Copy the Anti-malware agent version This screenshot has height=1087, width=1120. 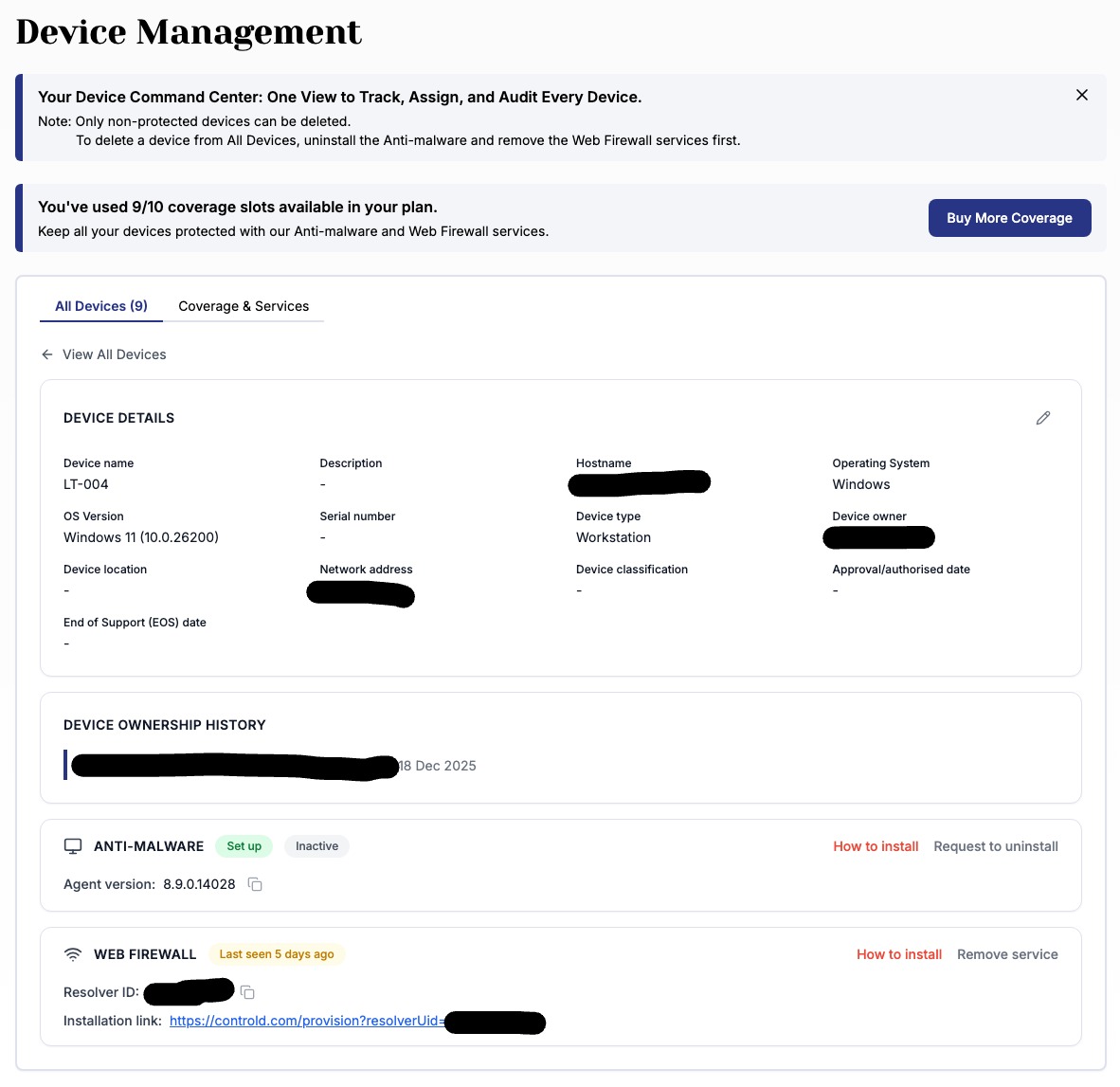tap(255, 884)
